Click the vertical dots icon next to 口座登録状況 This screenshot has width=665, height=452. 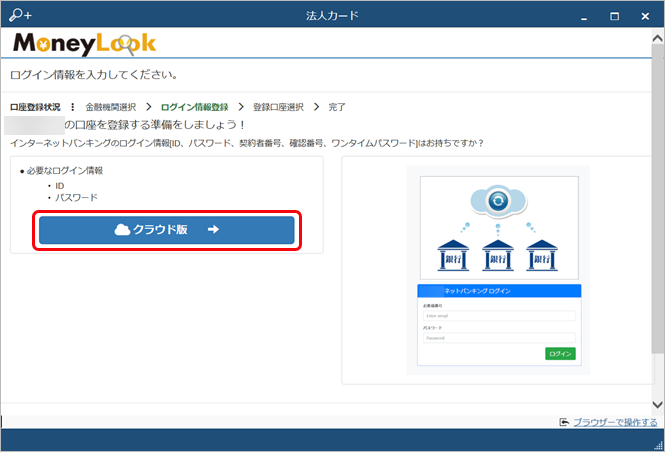click(x=73, y=107)
